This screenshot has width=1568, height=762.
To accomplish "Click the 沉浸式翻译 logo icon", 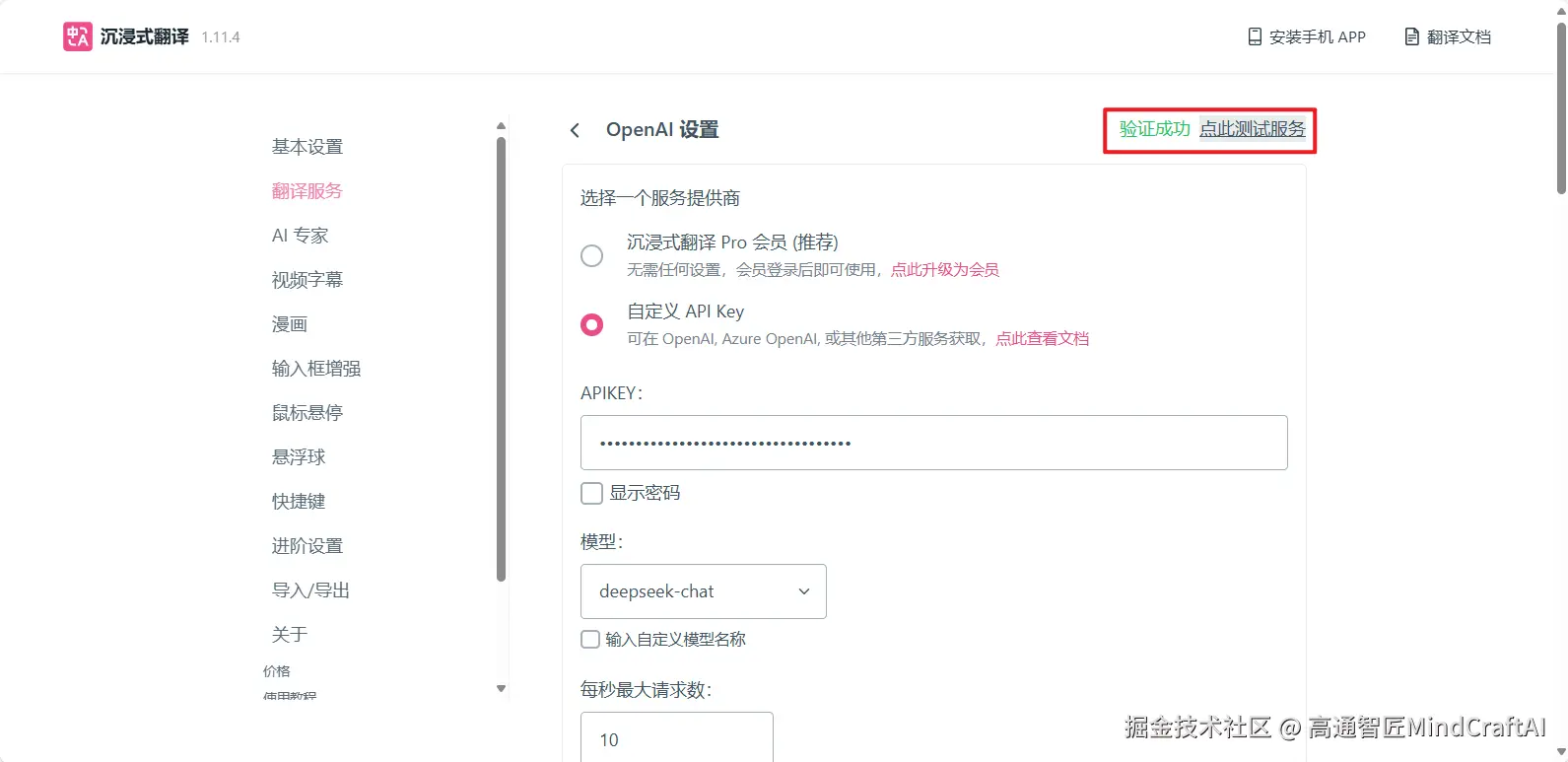I will 78,36.
